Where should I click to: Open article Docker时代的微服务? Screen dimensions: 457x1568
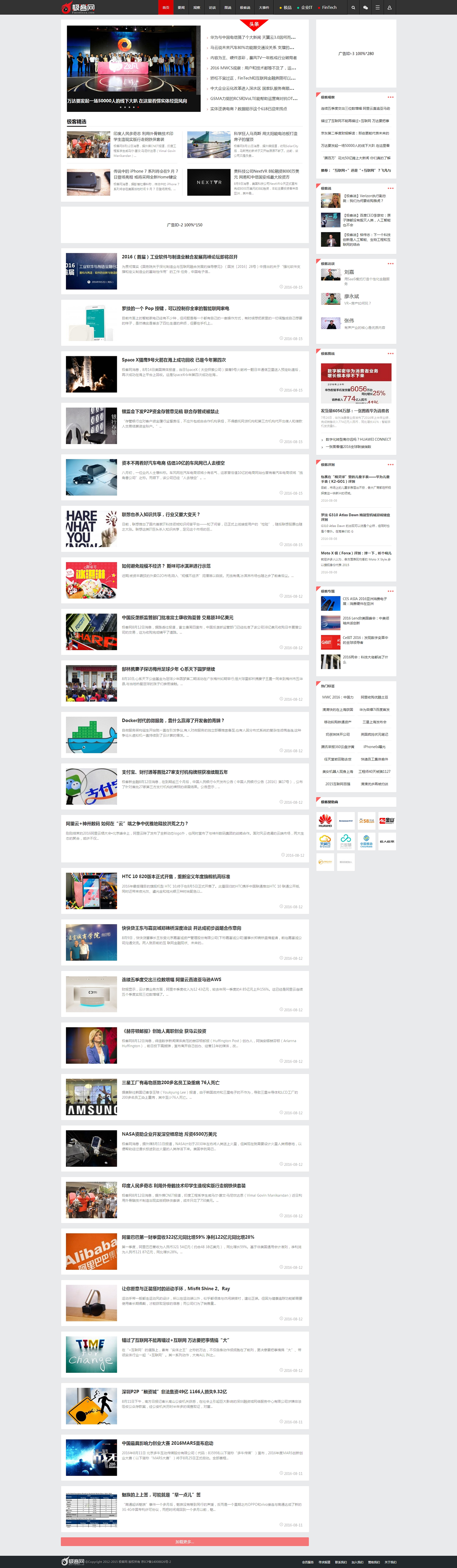click(173, 721)
